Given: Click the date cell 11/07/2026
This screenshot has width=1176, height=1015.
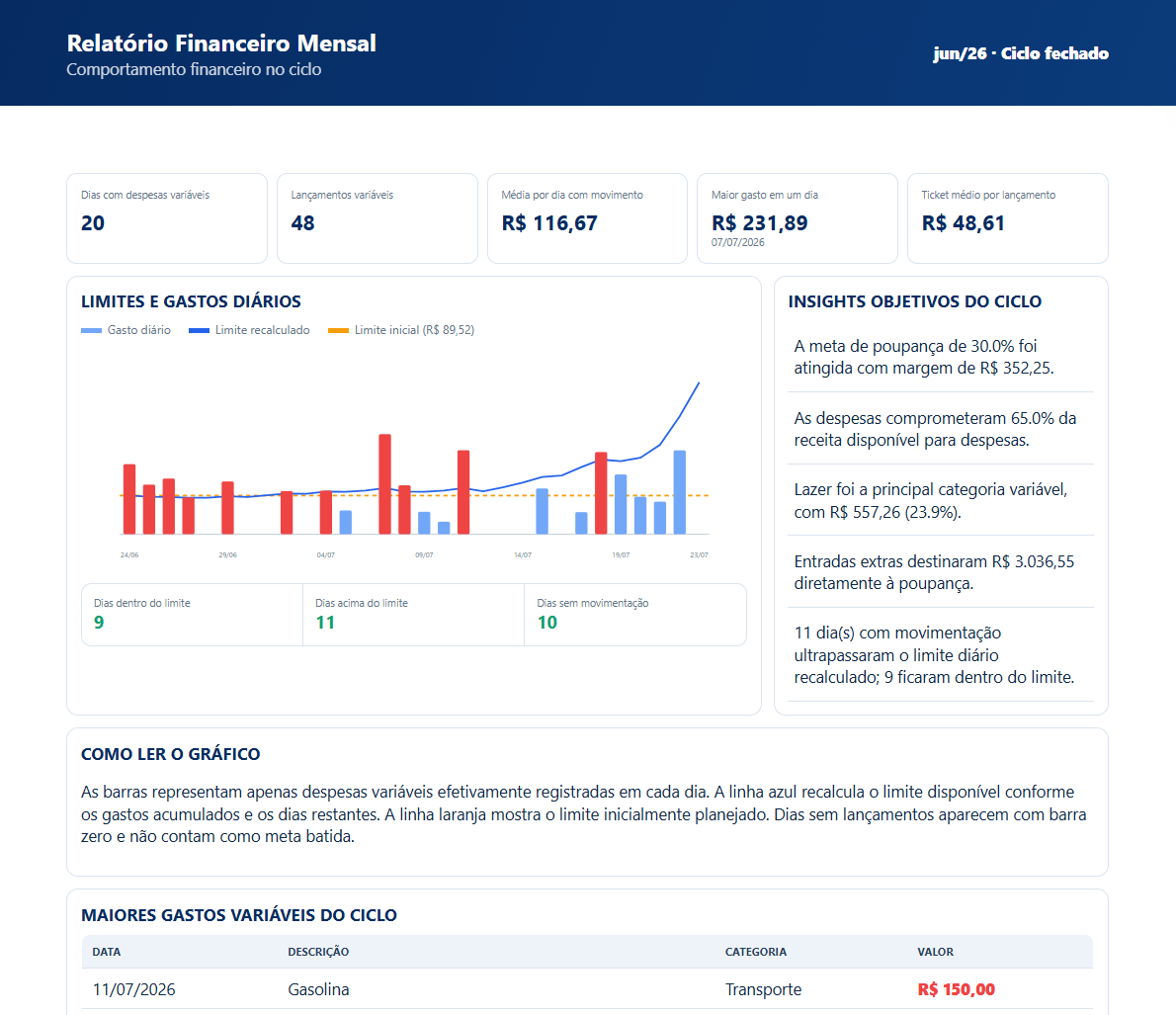Looking at the screenshot, I should [x=133, y=989].
